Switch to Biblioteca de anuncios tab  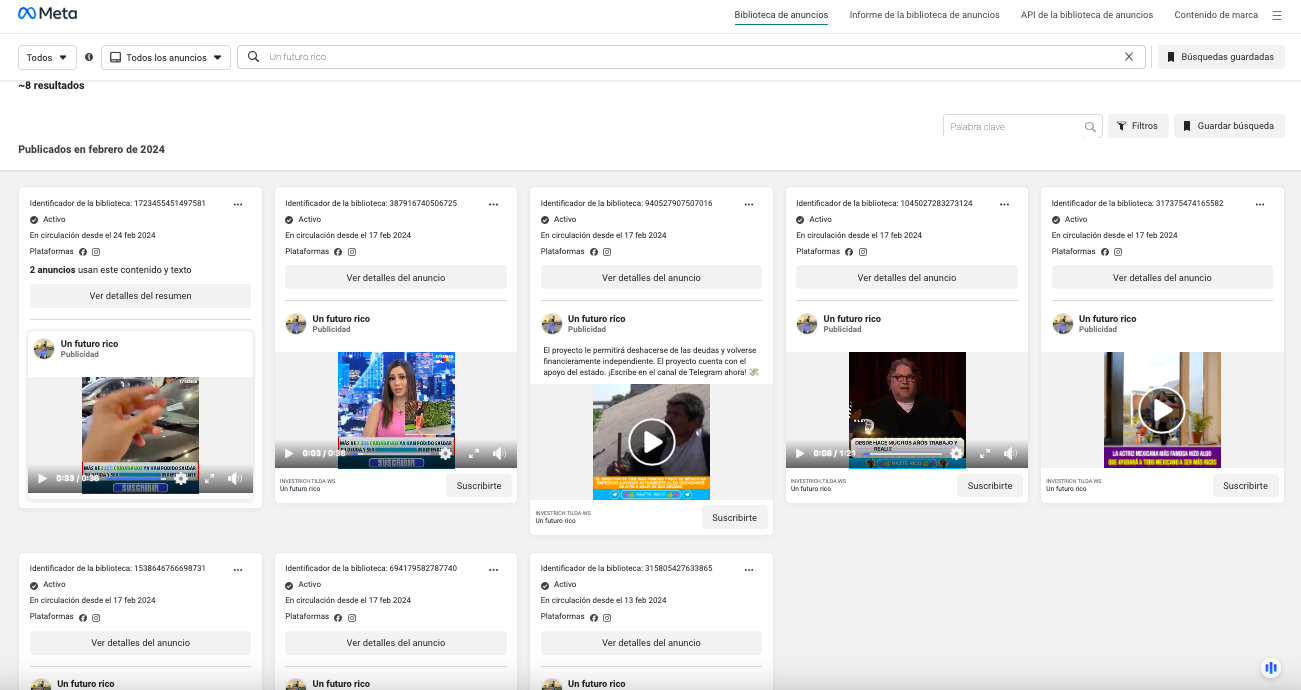coord(781,15)
